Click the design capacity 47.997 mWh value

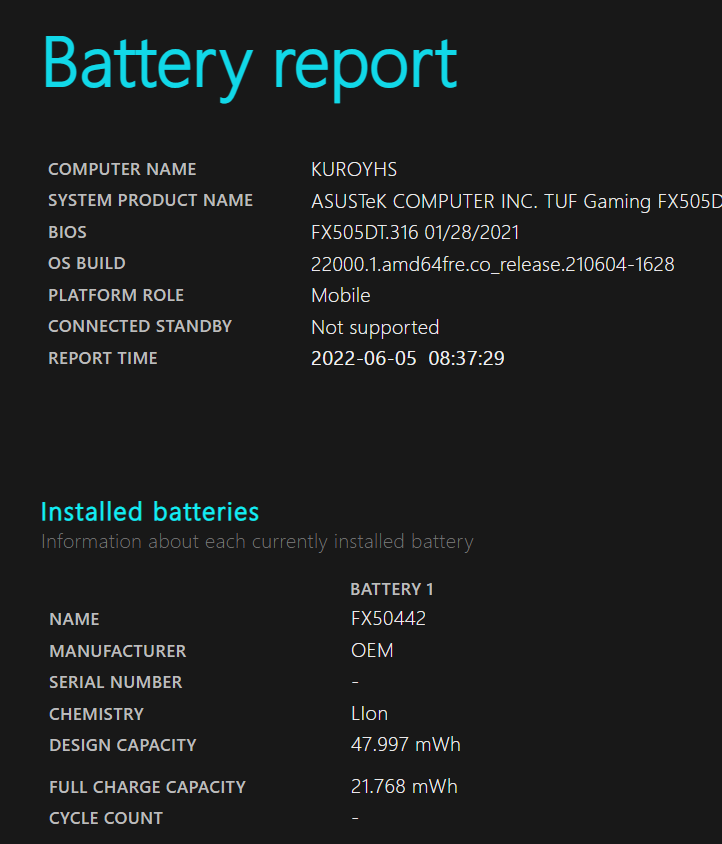coord(405,745)
